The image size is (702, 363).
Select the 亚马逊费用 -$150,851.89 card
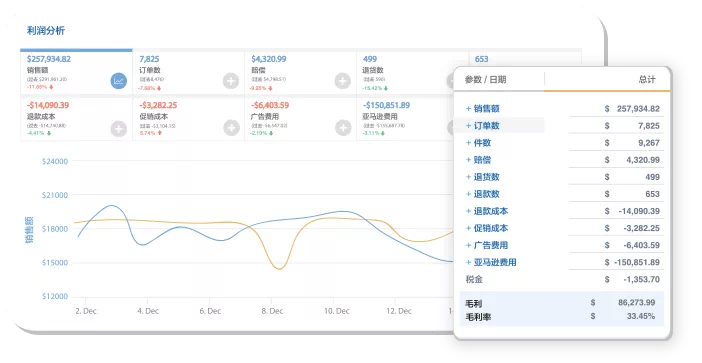405,119
